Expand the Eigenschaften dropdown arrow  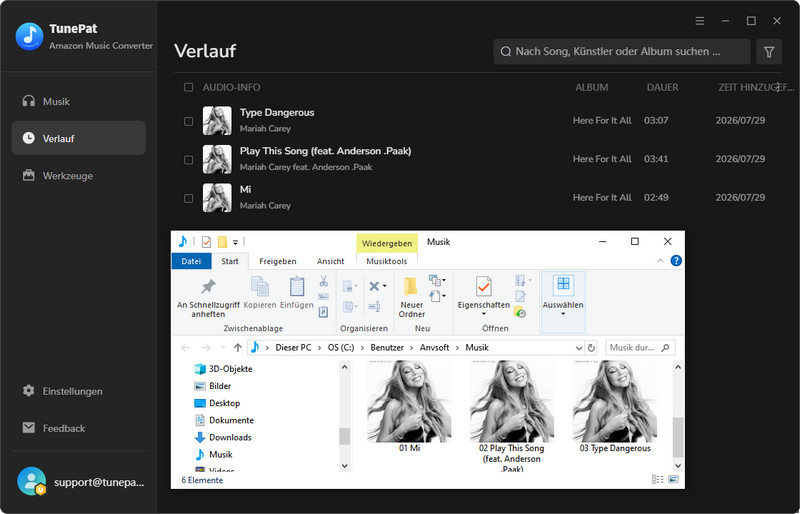coord(483,314)
